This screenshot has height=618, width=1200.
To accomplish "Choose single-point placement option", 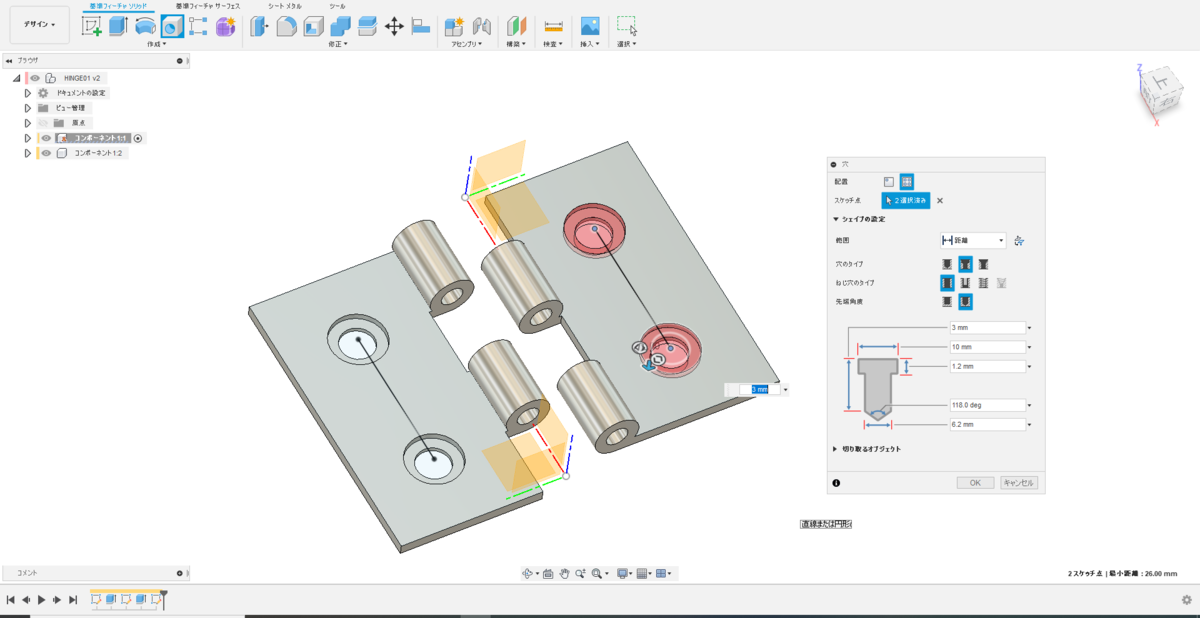I will (x=889, y=182).
